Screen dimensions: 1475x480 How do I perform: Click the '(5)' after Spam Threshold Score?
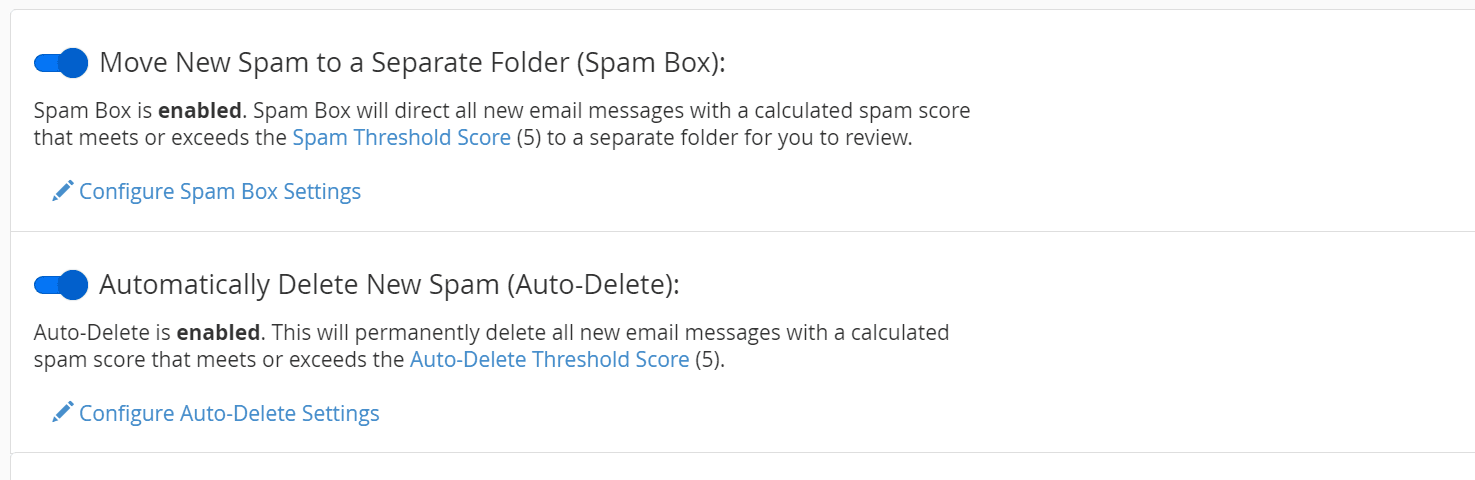tap(529, 138)
